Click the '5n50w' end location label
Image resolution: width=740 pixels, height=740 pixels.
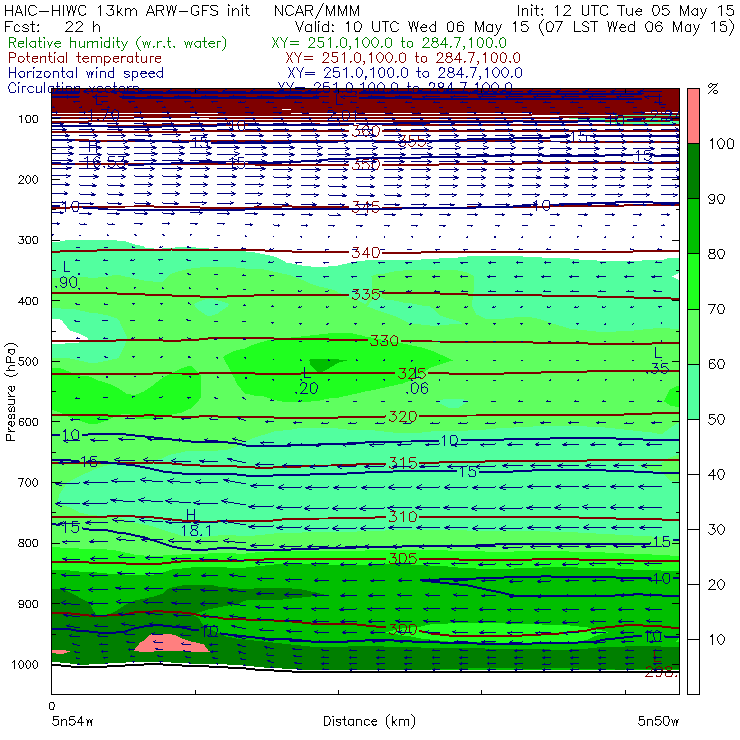pos(658,721)
